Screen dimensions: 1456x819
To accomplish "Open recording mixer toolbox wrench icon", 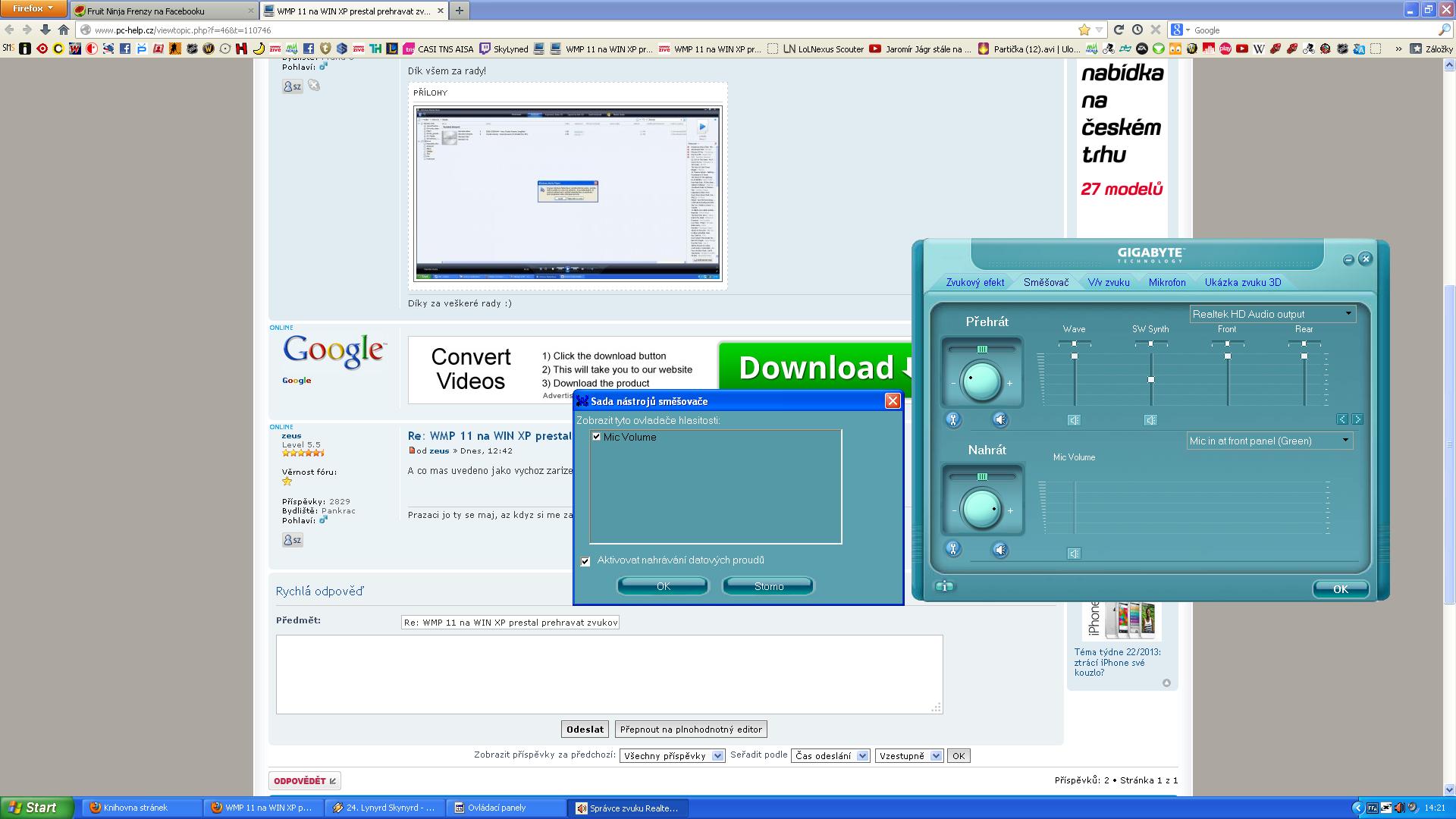I will click(x=953, y=549).
